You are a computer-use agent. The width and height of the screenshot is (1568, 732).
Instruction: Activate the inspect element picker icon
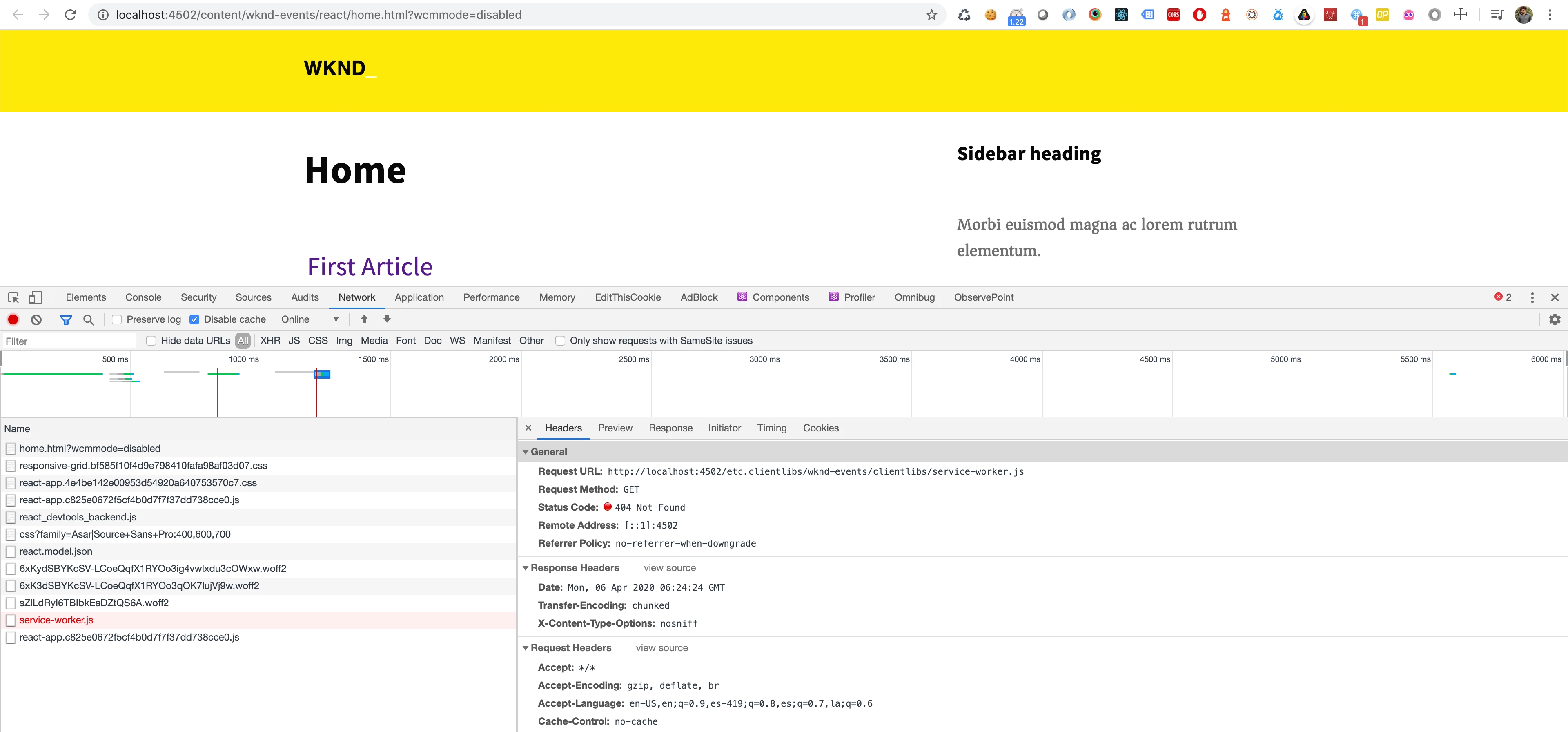click(13, 297)
